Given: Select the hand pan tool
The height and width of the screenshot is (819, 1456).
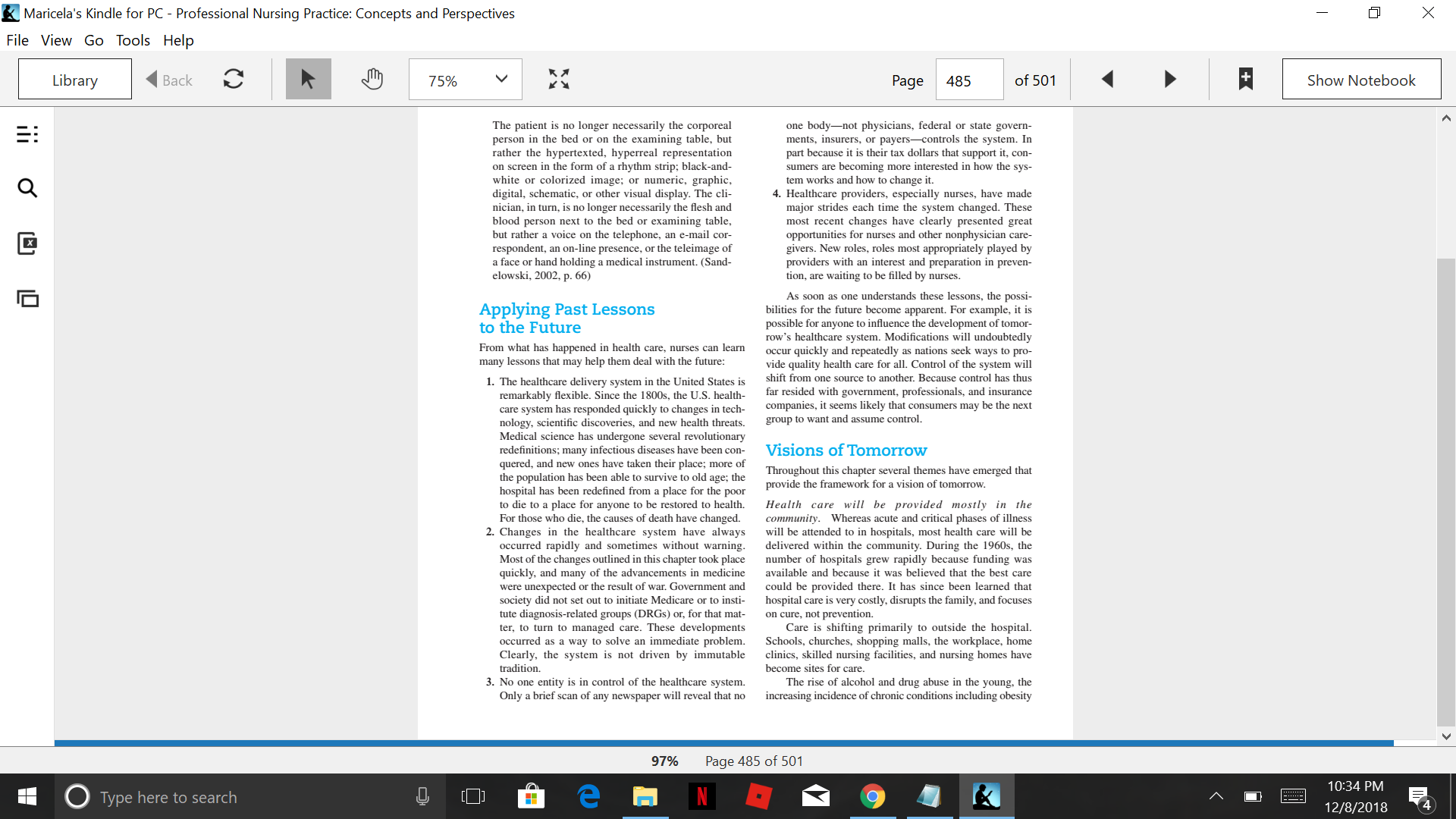Looking at the screenshot, I should (372, 79).
